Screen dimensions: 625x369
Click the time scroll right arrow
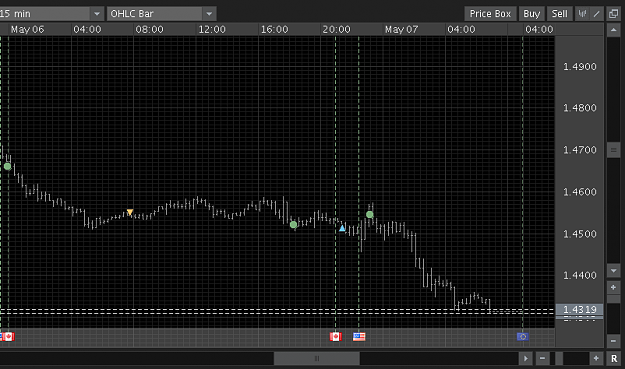(x=526, y=359)
